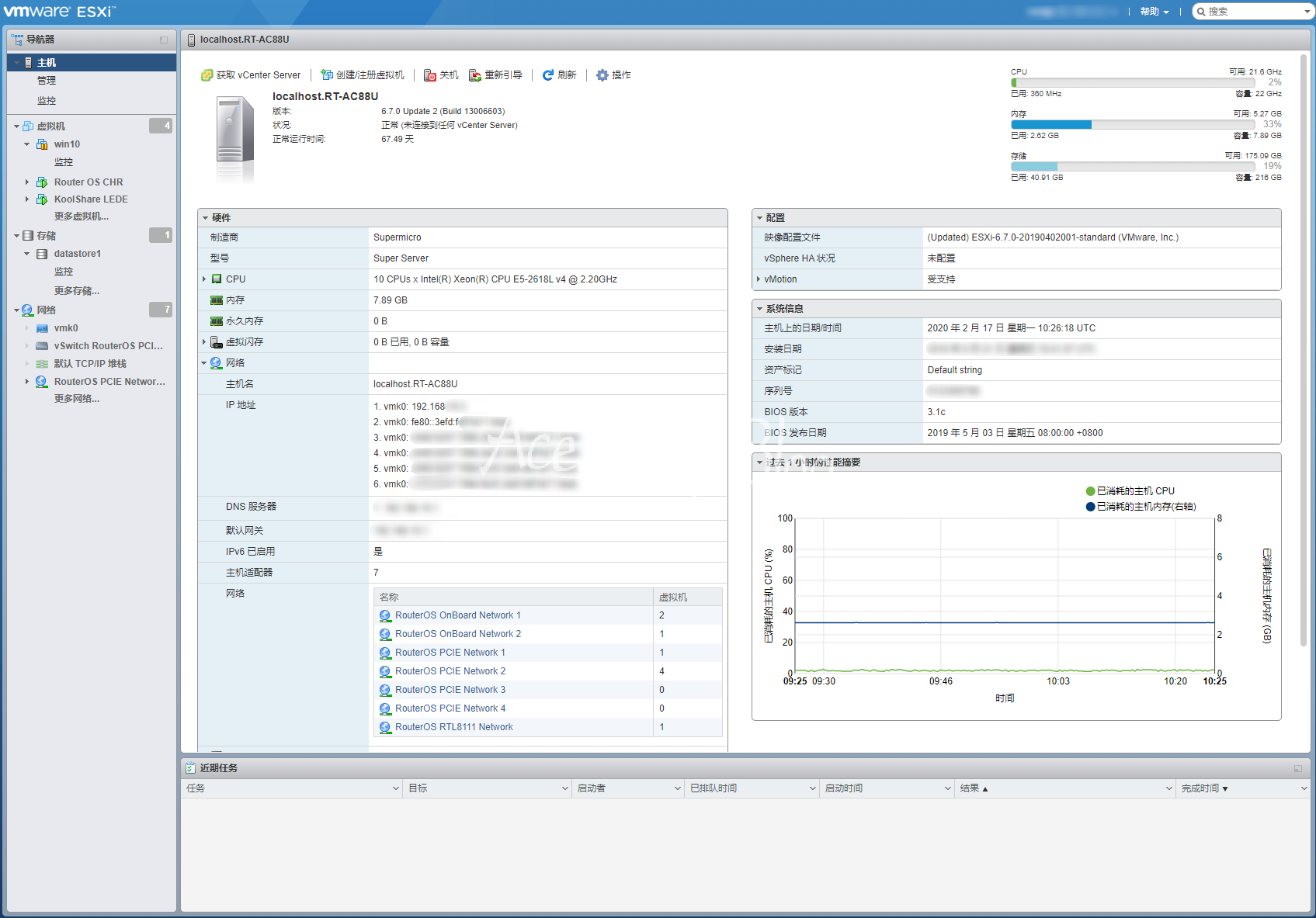The image size is (1316, 918).
Task: Open host manage (管理) page
Action: click(x=47, y=81)
